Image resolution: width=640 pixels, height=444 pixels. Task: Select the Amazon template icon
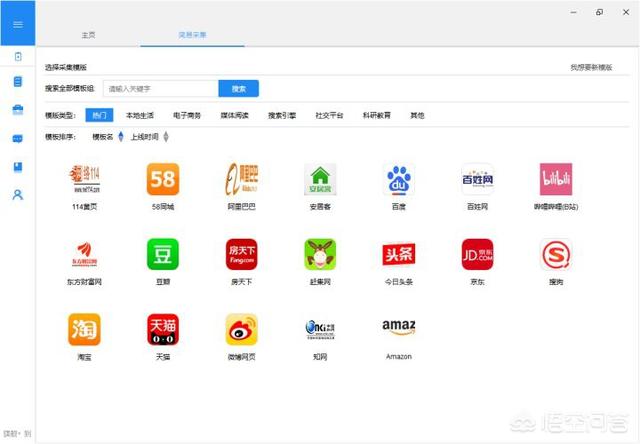tap(399, 327)
